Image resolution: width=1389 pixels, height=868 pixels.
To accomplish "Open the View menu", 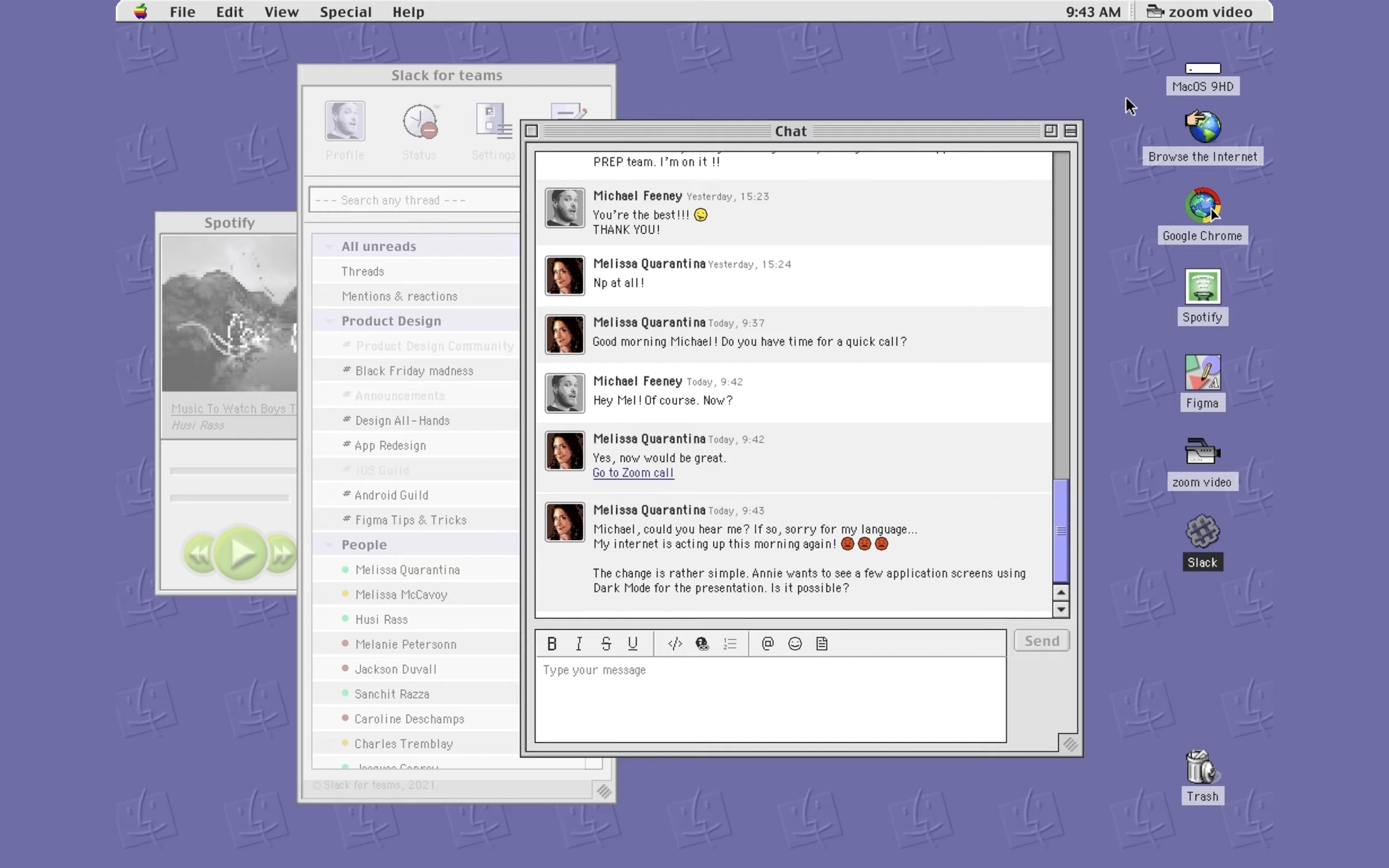I will pyautogui.click(x=281, y=12).
